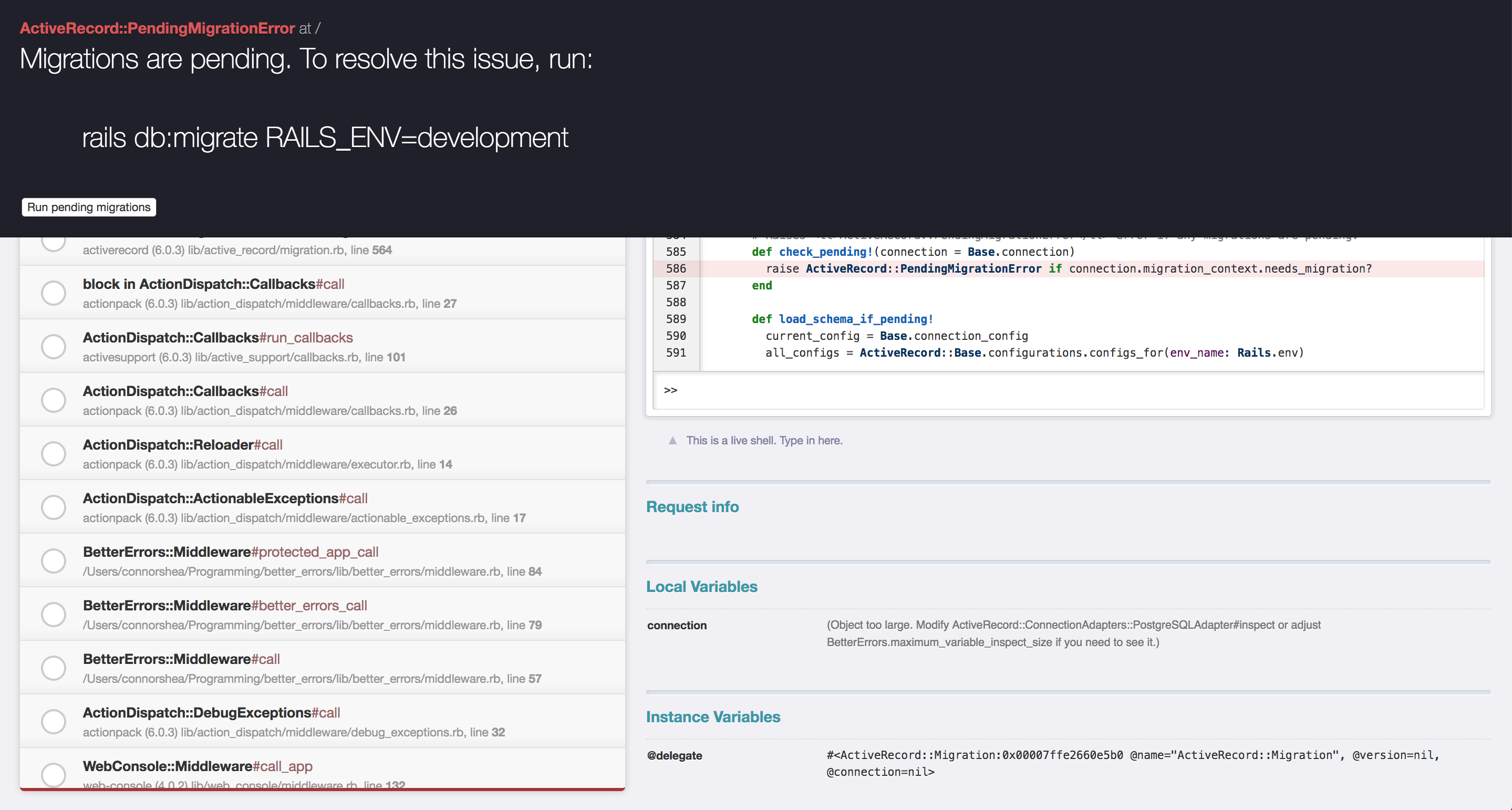Click the middleware.rb, line 79 file path
The height and width of the screenshot is (810, 1512).
pos(312,625)
